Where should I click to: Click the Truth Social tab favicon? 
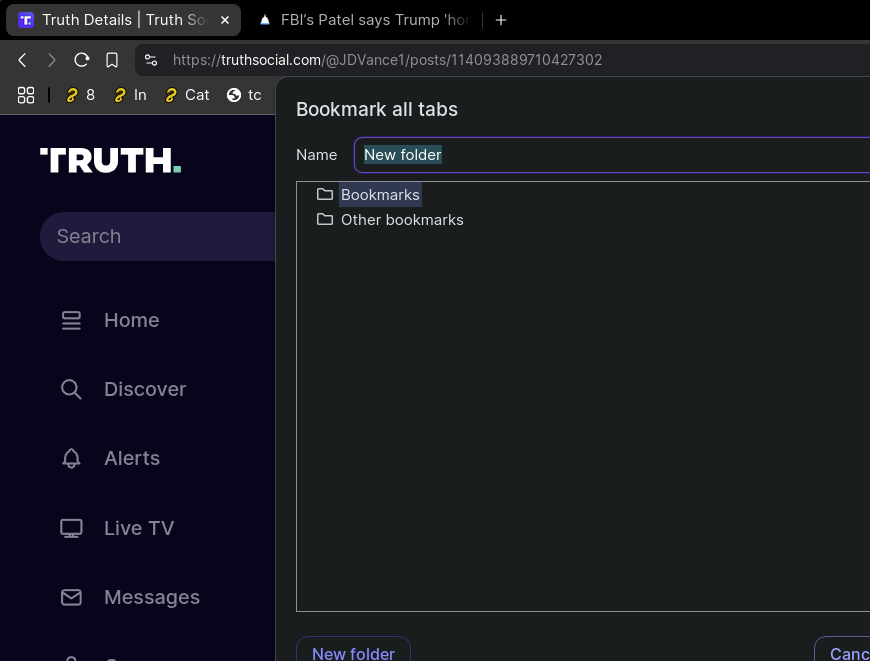coord(26,21)
